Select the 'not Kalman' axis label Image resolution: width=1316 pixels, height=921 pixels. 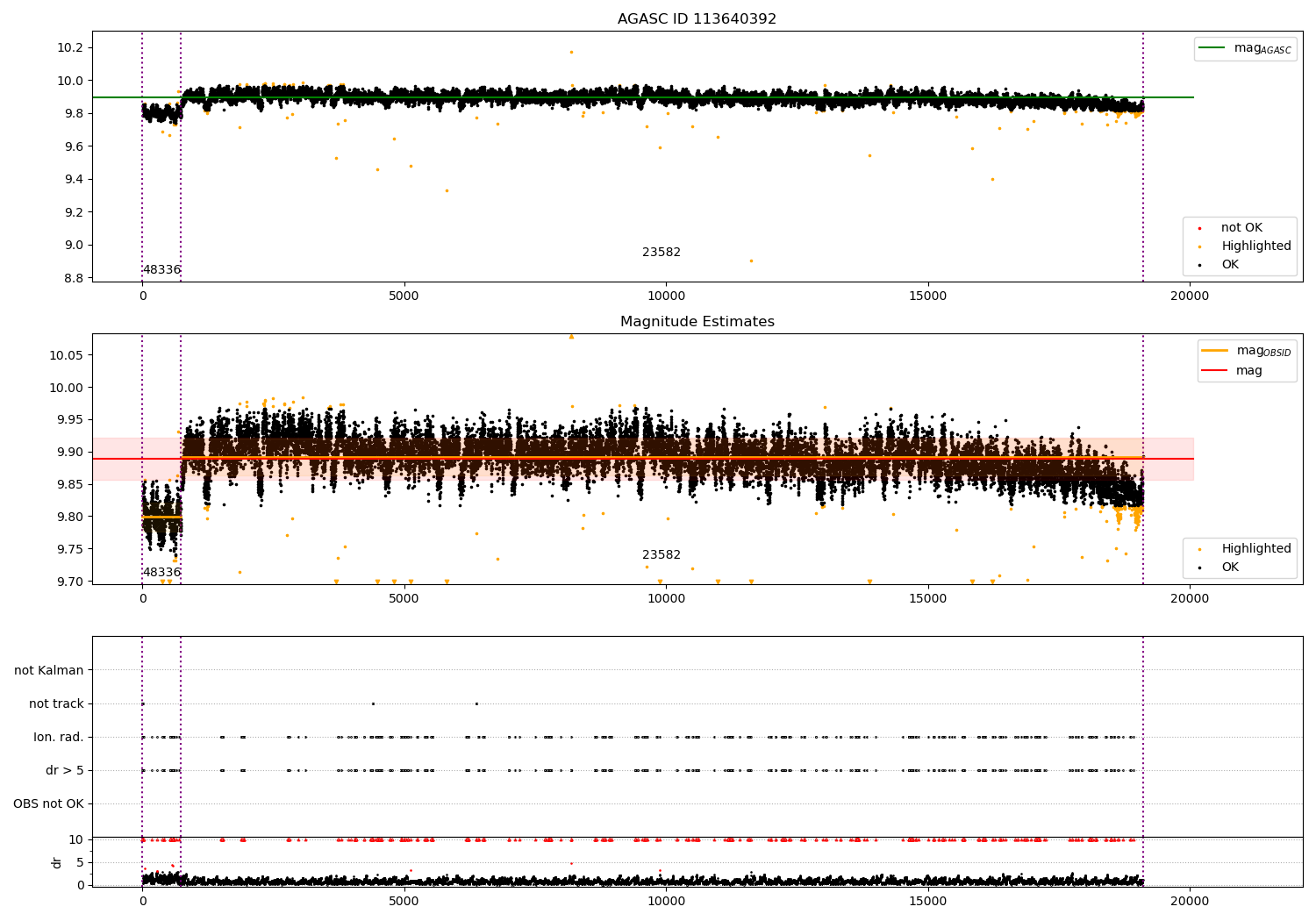click(x=49, y=671)
